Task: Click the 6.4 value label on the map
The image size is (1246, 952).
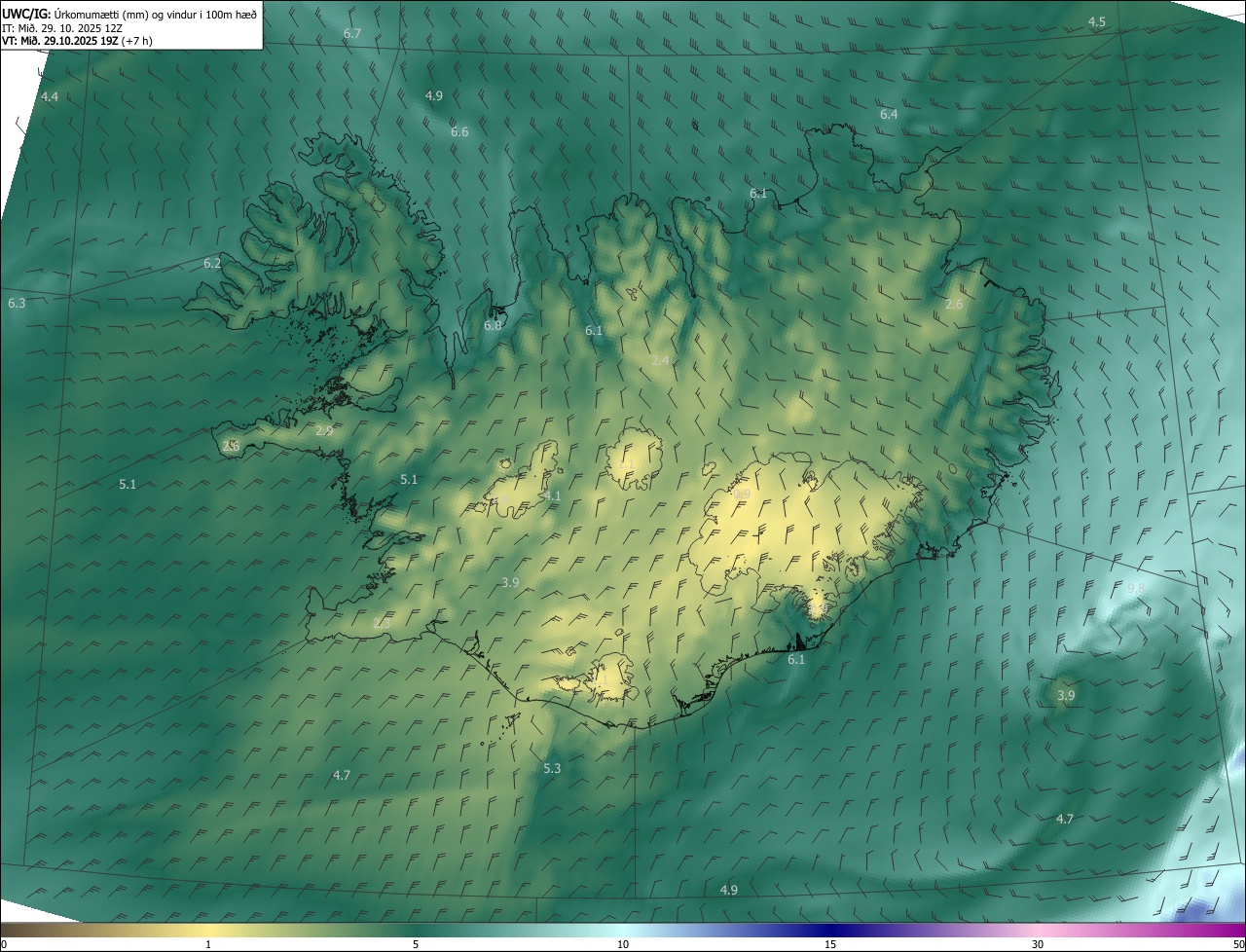Action: click(889, 114)
